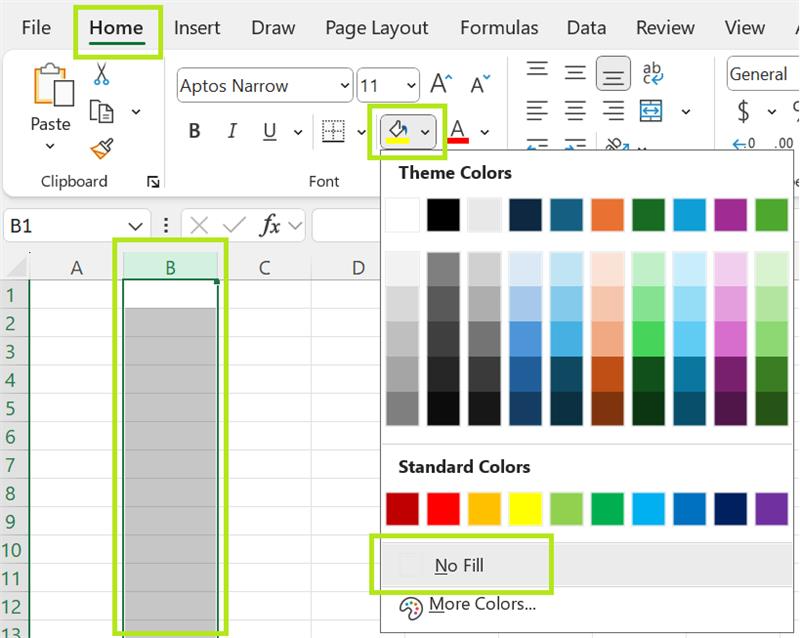Expand the Fill Color dropdown arrow
Viewport: 800px width, 638px height.
coord(425,132)
